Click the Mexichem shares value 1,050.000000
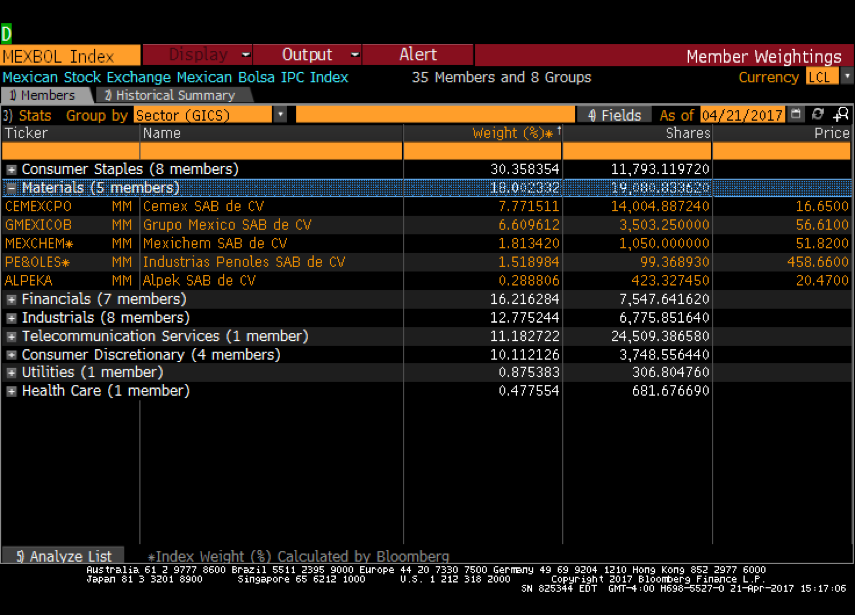Screen dimensions: 855x615 [664, 244]
